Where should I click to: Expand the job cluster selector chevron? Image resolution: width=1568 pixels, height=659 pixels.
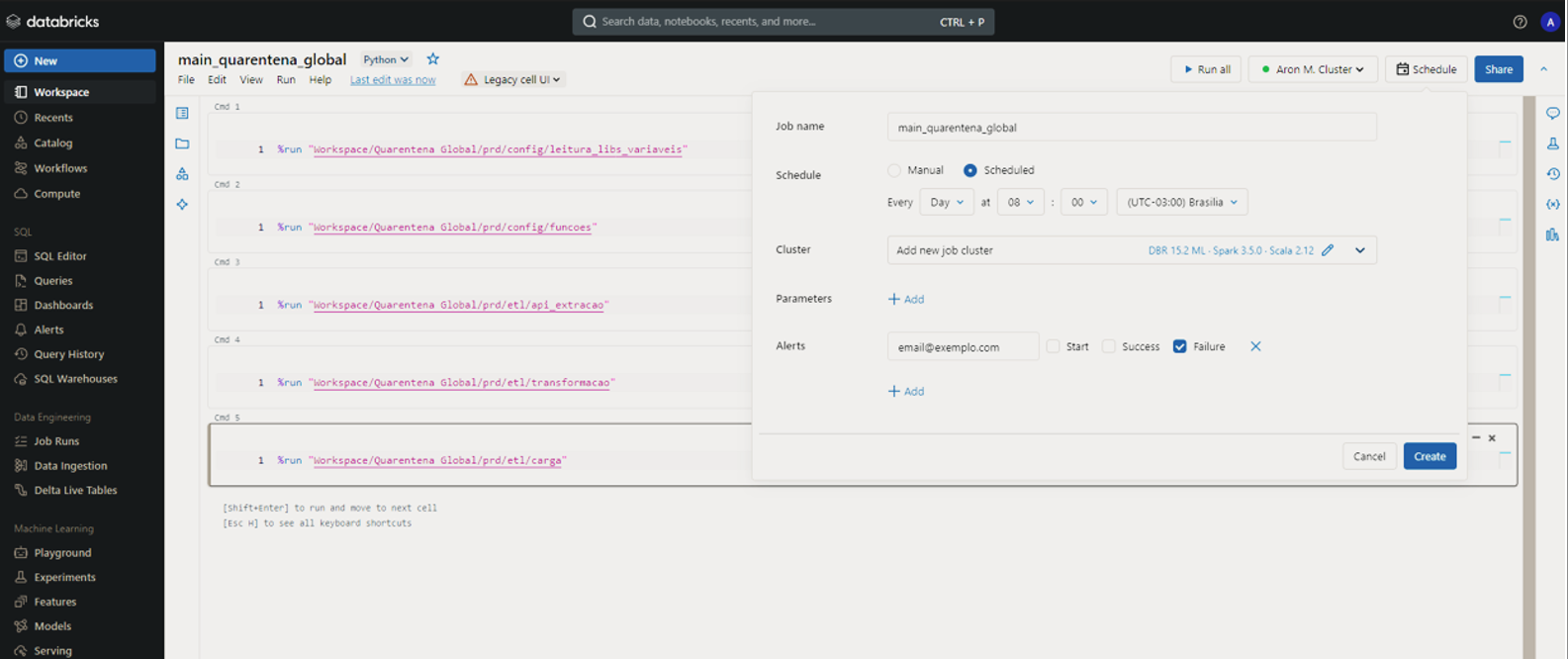(1360, 250)
